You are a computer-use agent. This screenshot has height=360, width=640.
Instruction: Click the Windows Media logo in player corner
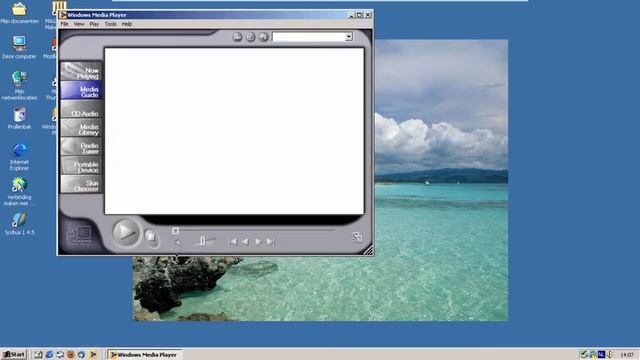pyautogui.click(x=80, y=236)
